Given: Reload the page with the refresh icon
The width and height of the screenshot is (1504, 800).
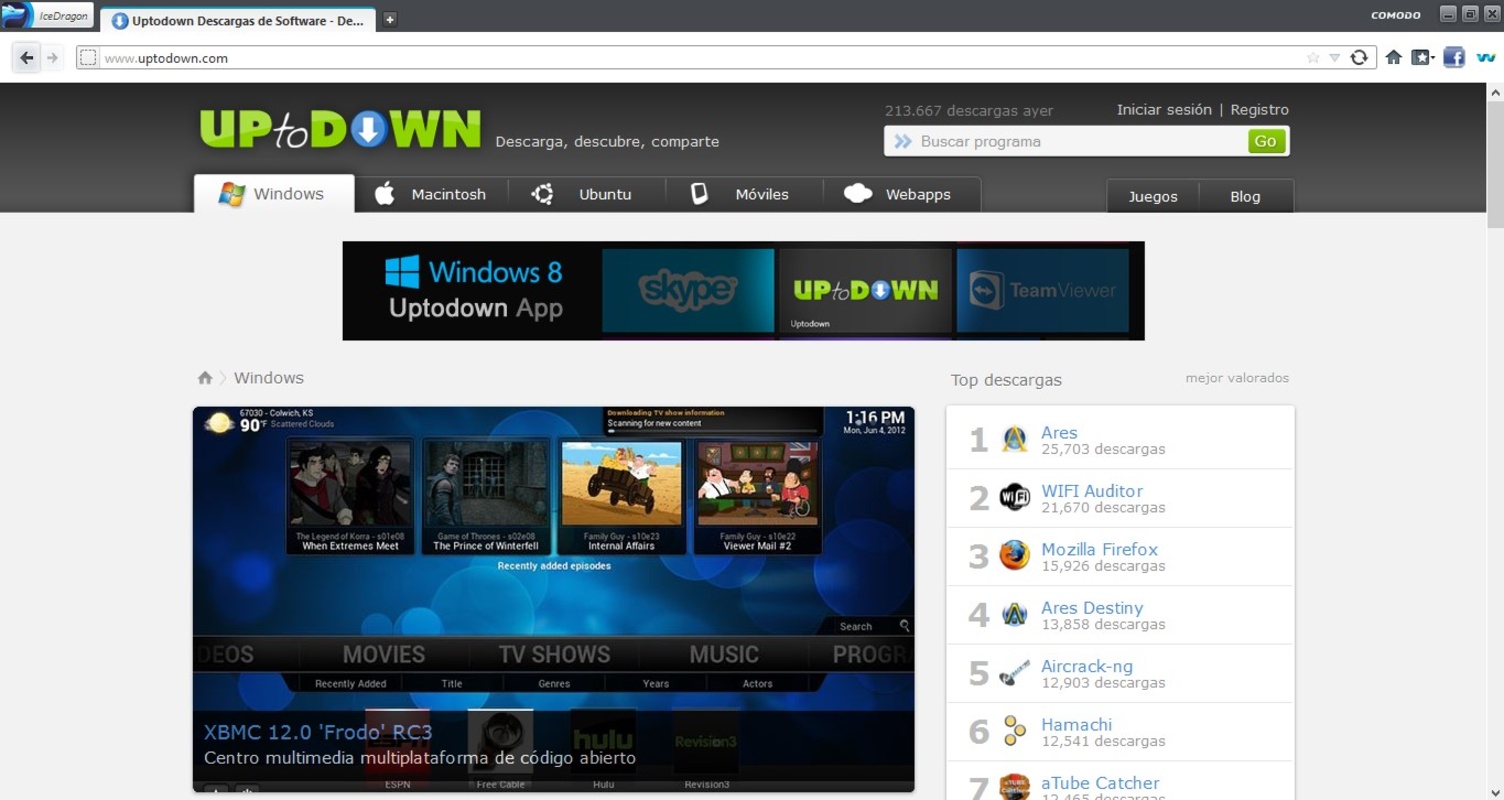Looking at the screenshot, I should tap(1358, 58).
